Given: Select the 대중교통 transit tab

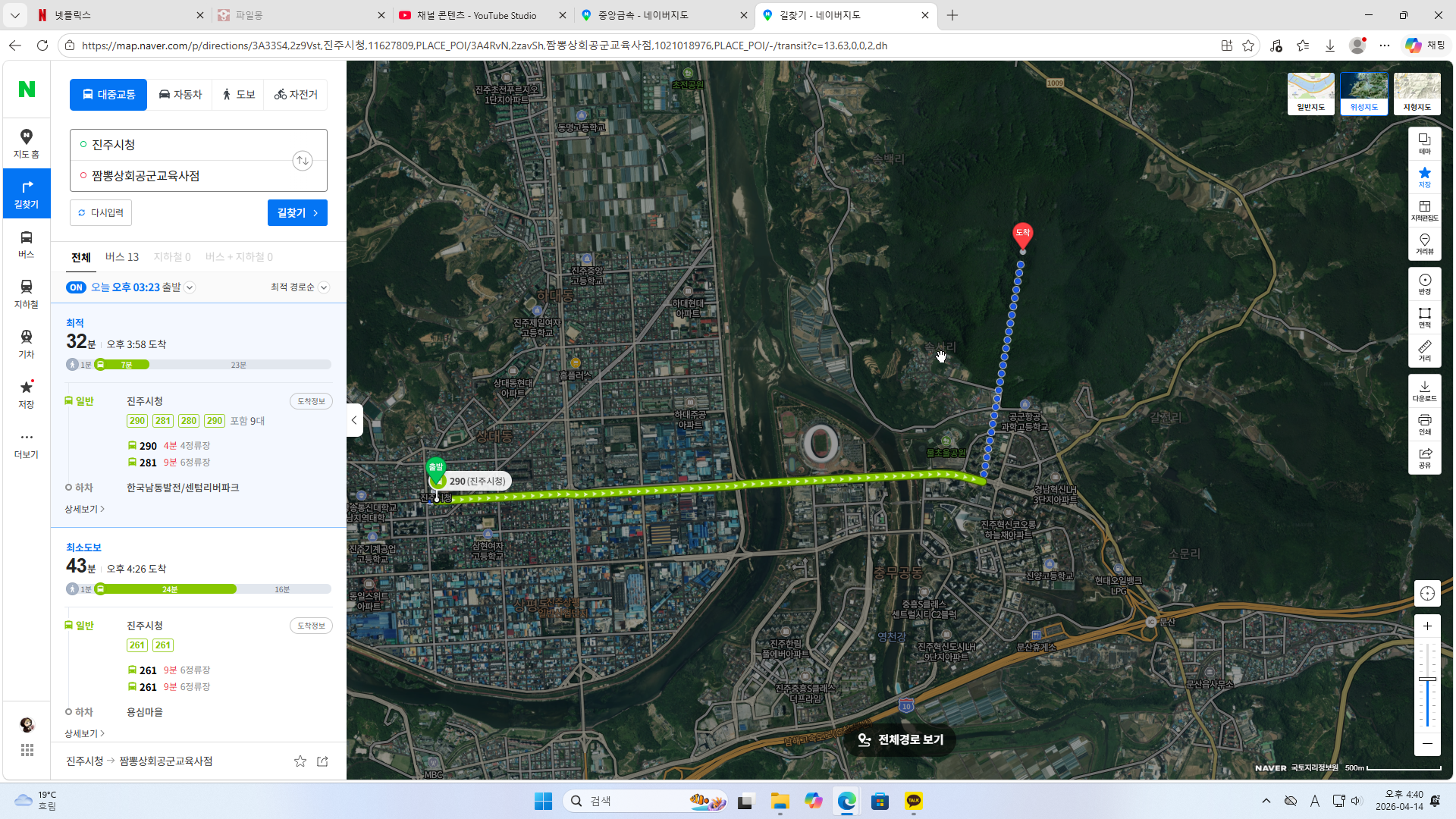Looking at the screenshot, I should point(108,95).
